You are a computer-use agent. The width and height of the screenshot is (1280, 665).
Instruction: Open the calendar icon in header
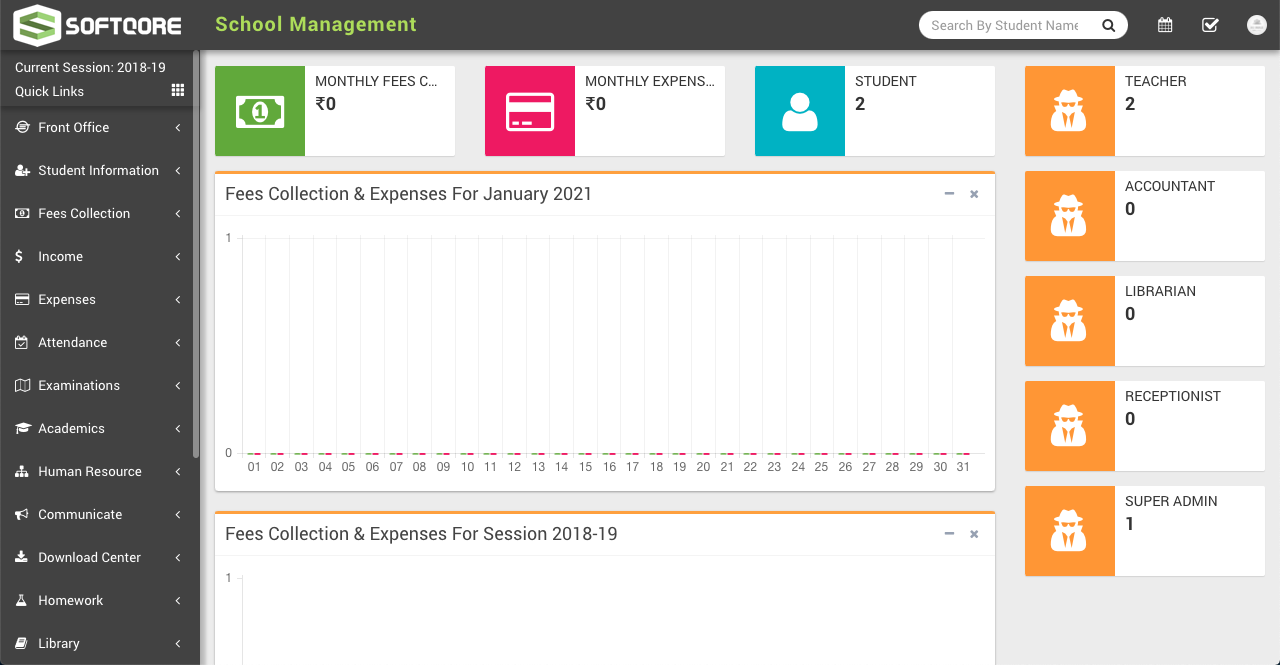(1165, 25)
